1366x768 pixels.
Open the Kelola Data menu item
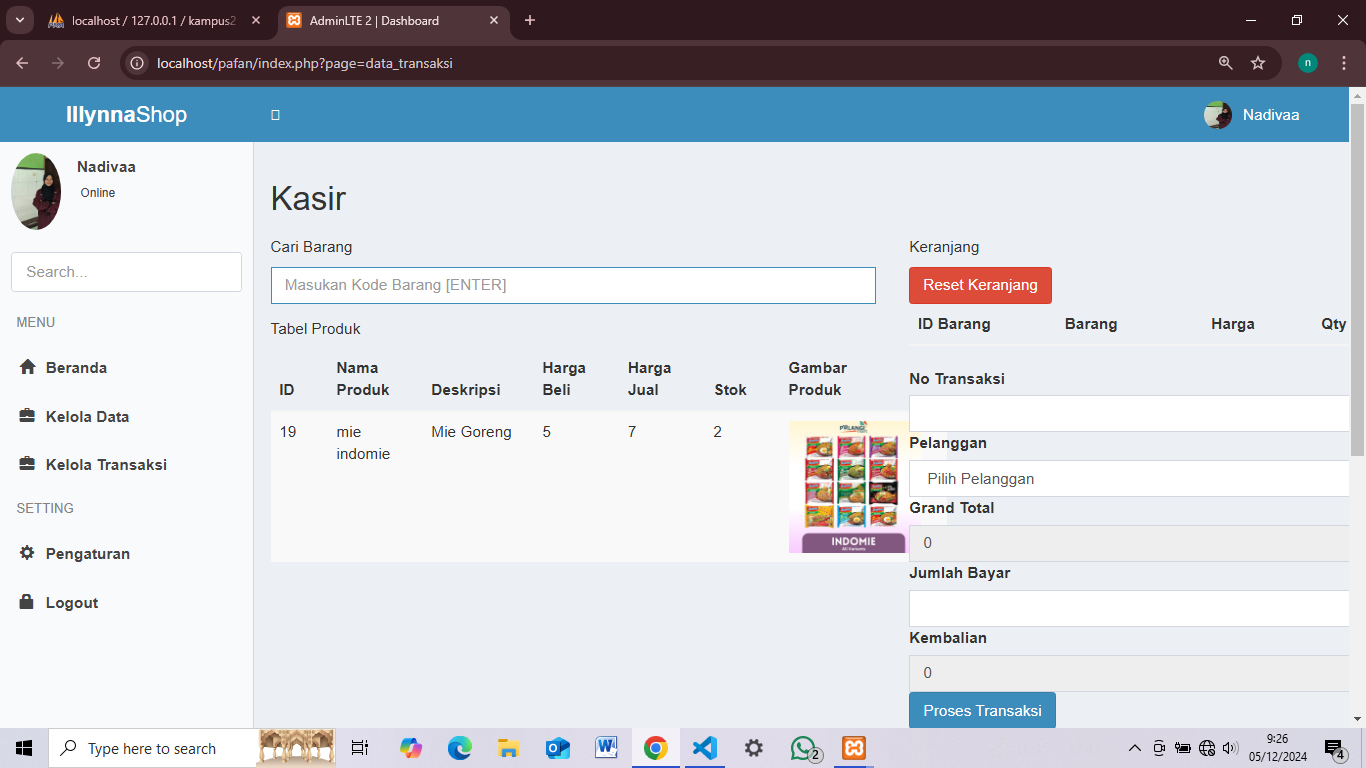(x=87, y=416)
